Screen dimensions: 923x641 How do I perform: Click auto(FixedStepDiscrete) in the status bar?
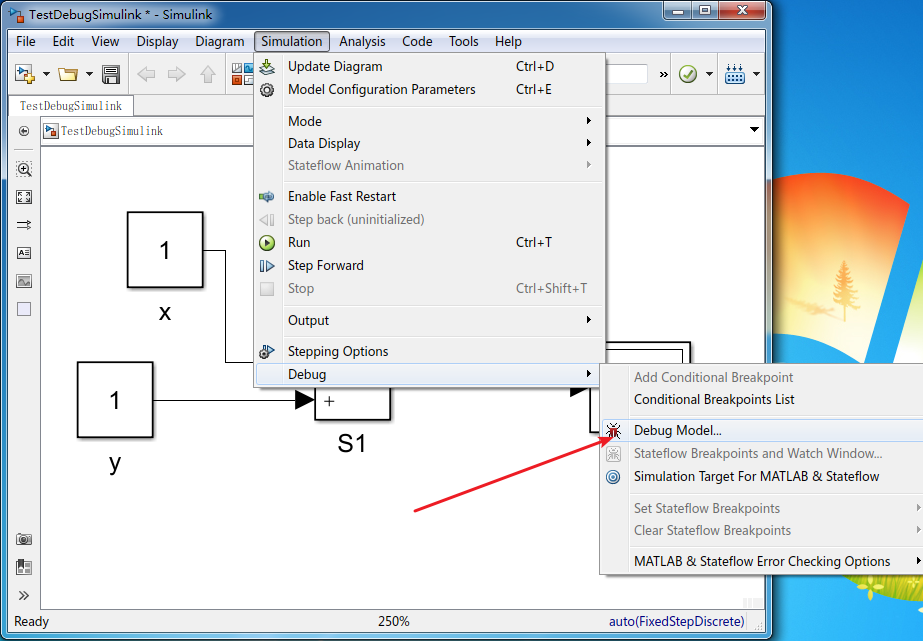tap(676, 621)
